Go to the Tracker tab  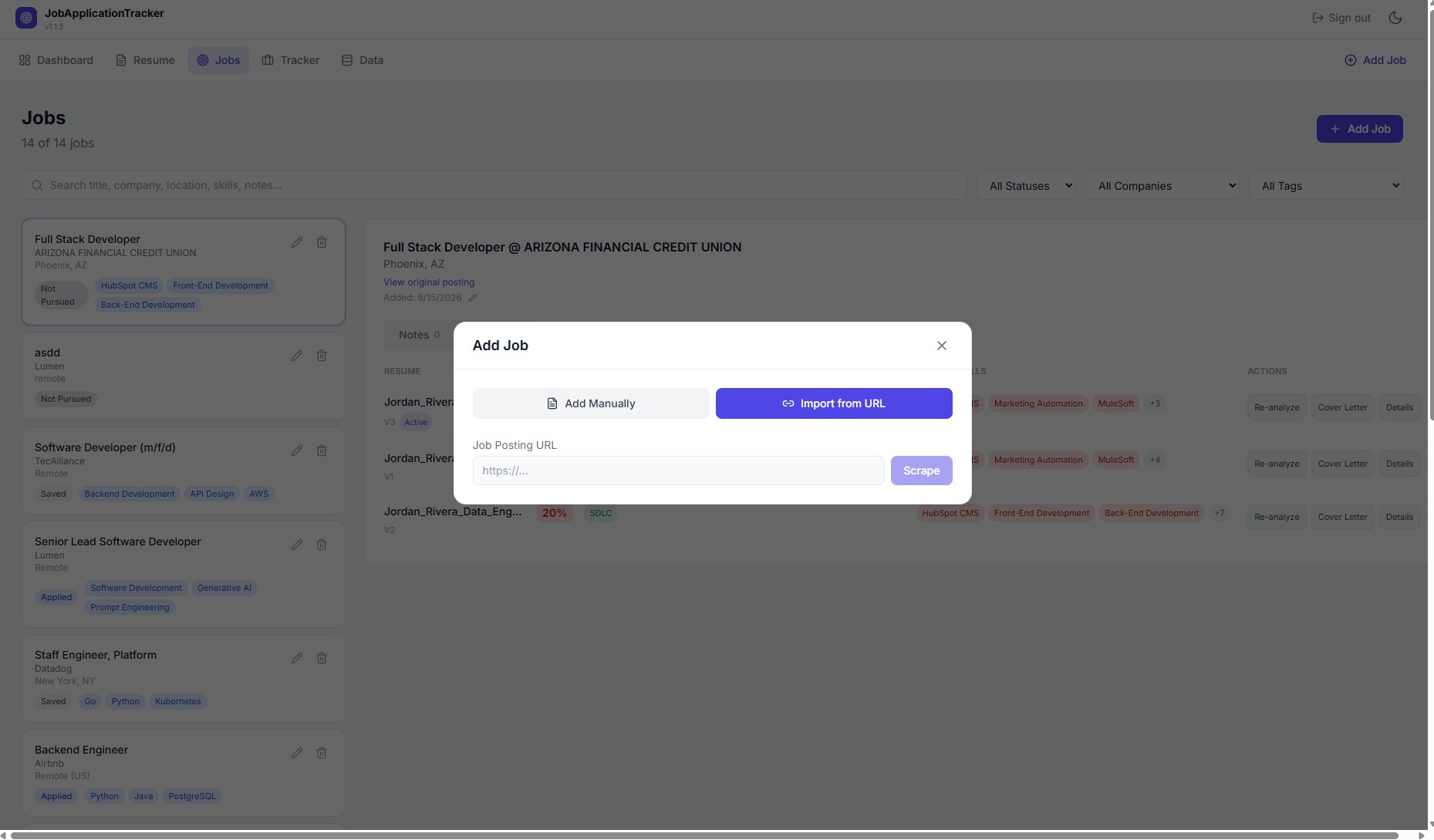291,60
